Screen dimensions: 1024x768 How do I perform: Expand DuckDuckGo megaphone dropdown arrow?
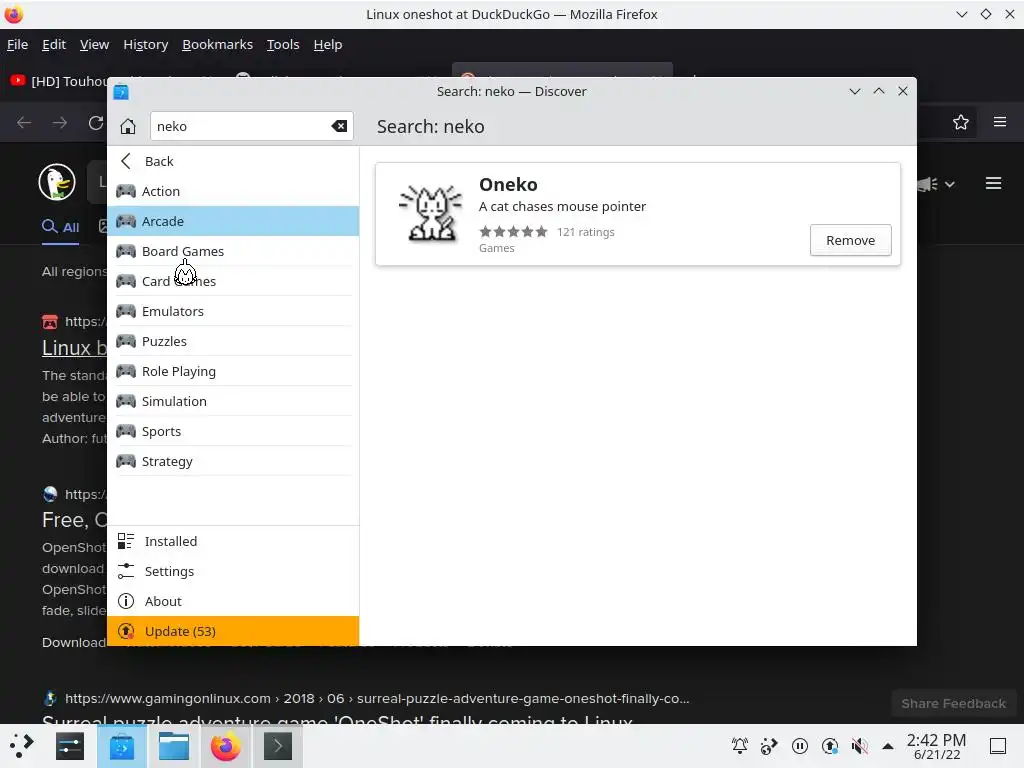pyautogui.click(x=950, y=185)
